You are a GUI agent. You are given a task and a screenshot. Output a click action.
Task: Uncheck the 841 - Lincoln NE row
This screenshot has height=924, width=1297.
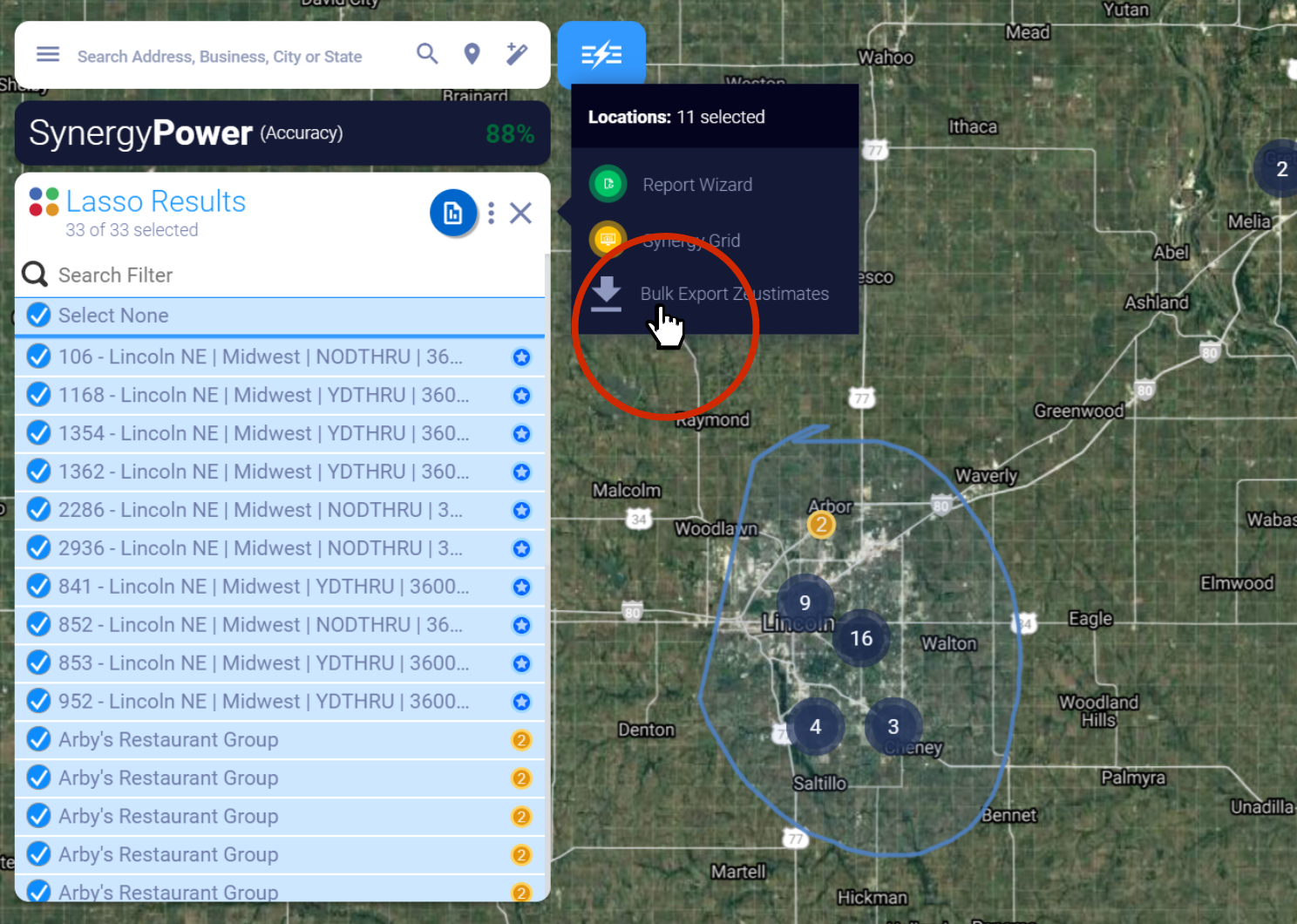[38, 587]
